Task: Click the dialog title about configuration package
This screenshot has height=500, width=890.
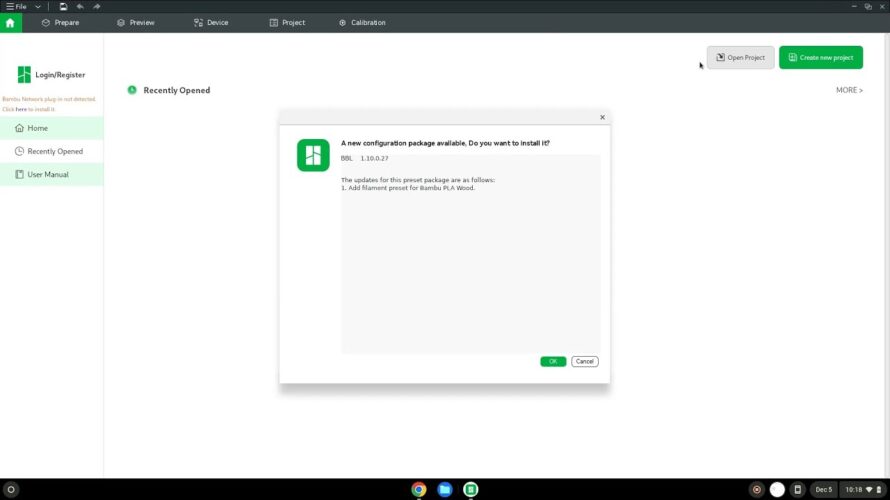Action: click(445, 143)
